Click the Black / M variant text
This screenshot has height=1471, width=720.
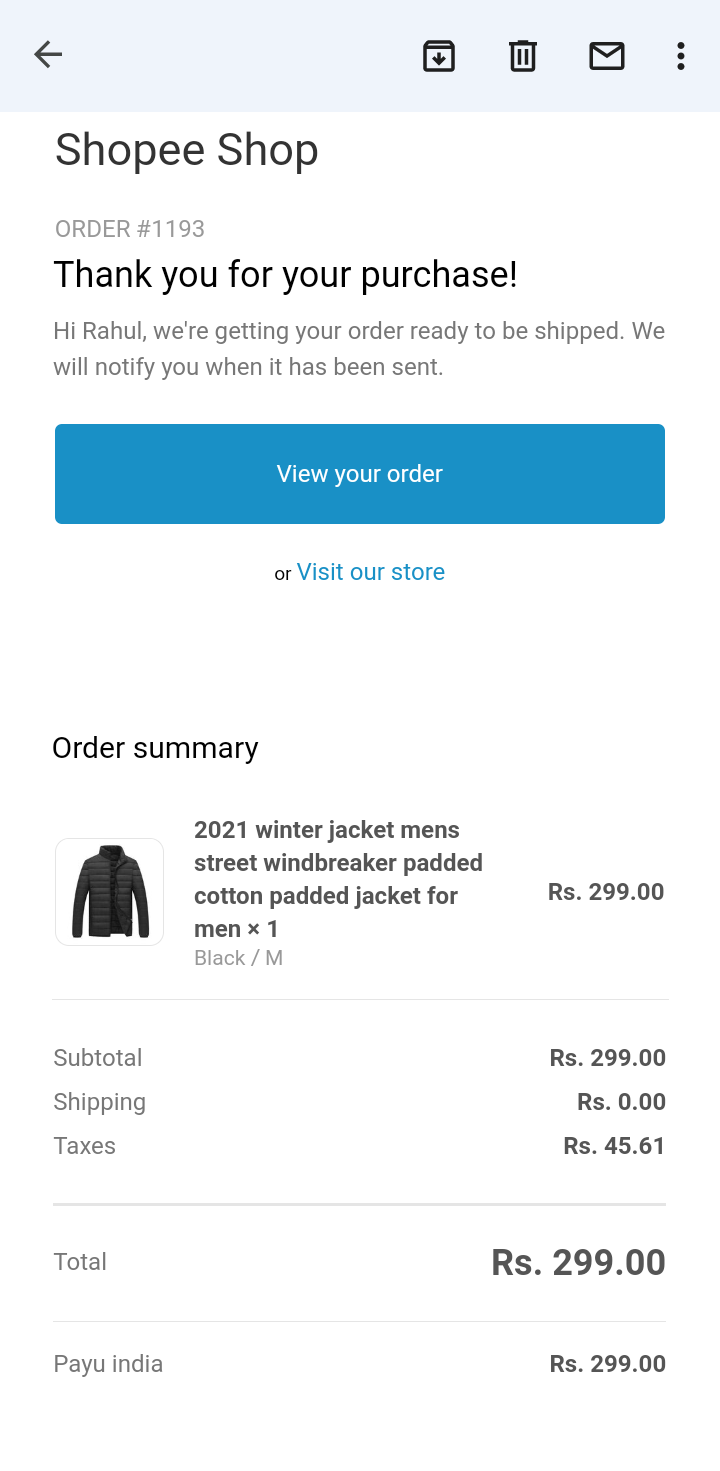pos(238,958)
